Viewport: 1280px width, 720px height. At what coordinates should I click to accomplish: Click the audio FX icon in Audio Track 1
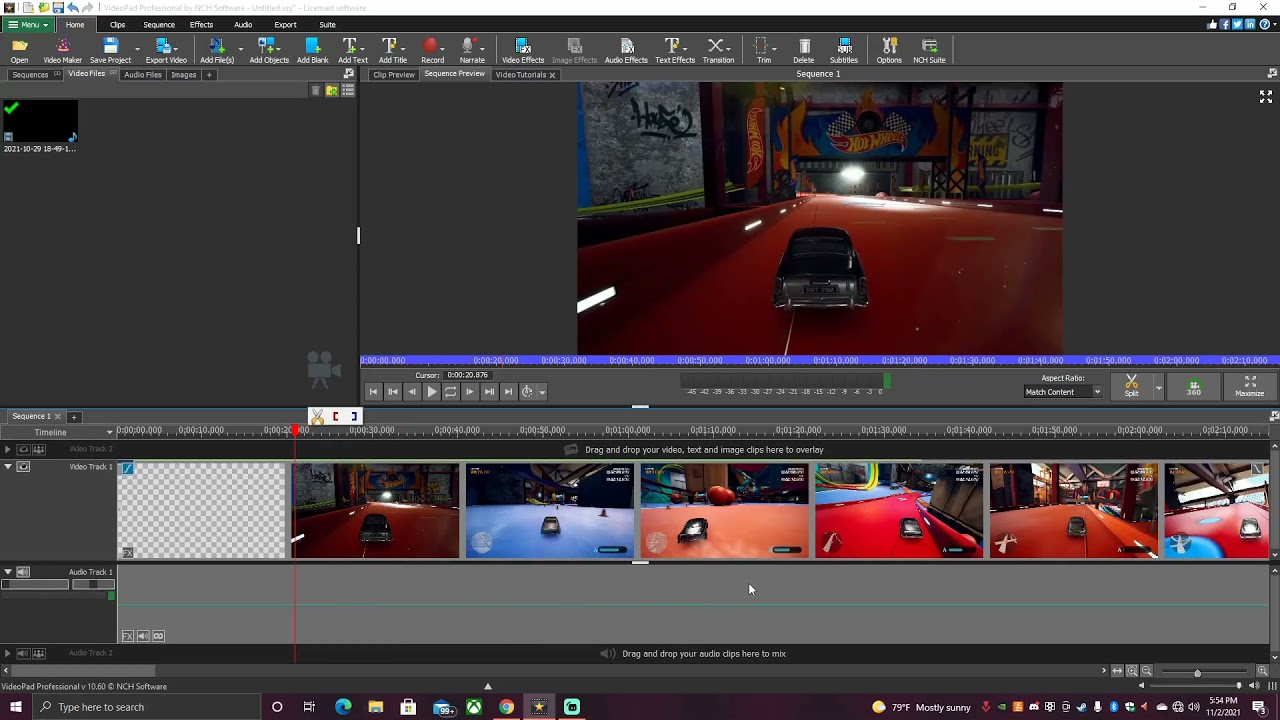[x=127, y=636]
